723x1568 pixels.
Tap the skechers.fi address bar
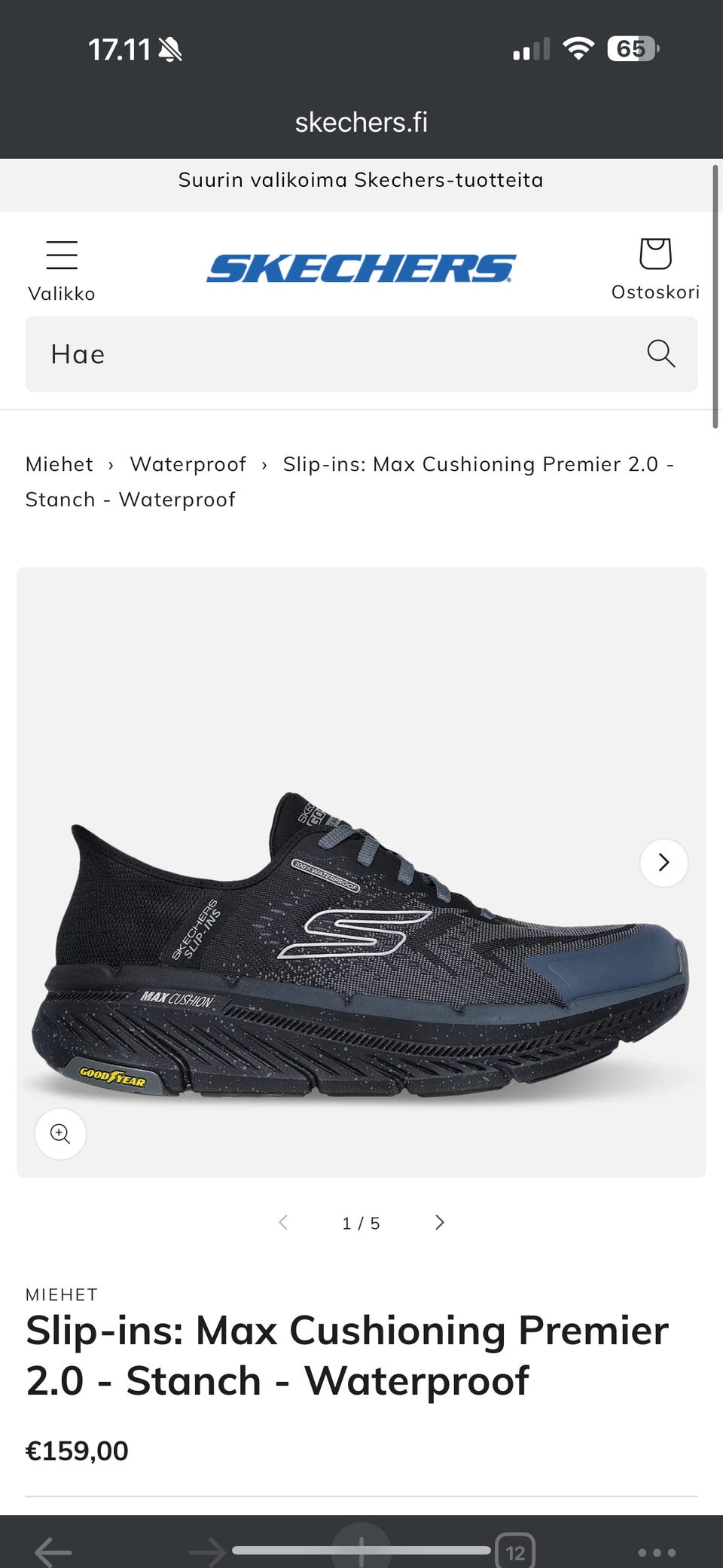(361, 122)
